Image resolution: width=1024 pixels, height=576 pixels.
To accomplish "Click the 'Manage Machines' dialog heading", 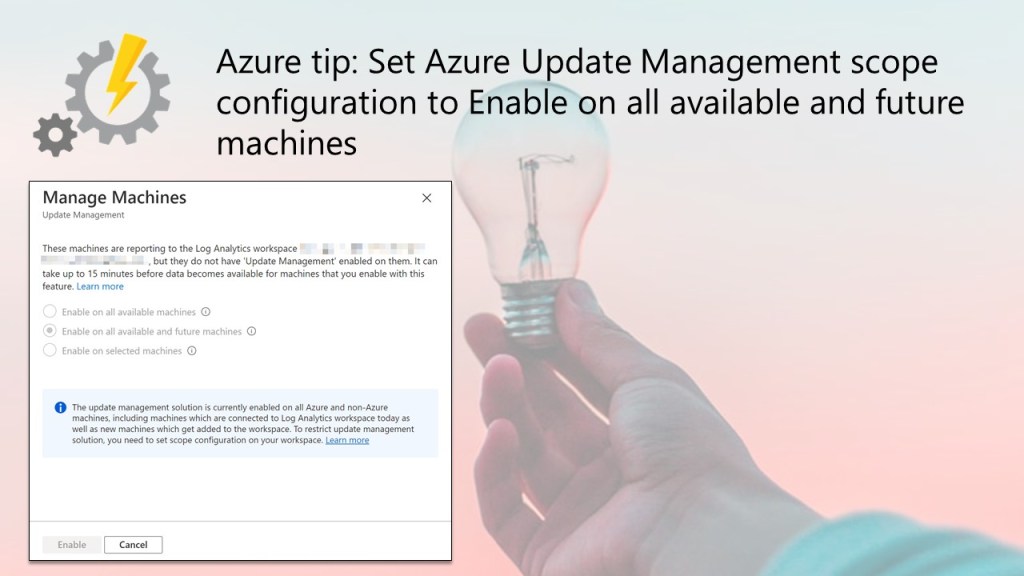I will click(x=114, y=198).
